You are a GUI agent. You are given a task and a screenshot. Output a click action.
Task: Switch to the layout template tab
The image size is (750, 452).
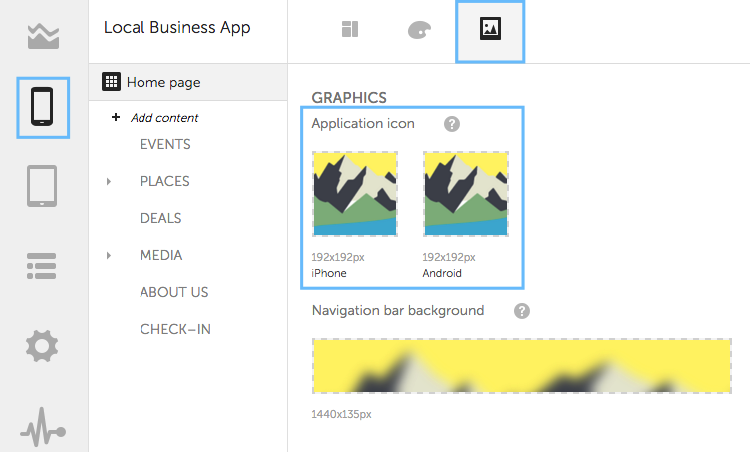click(x=350, y=29)
